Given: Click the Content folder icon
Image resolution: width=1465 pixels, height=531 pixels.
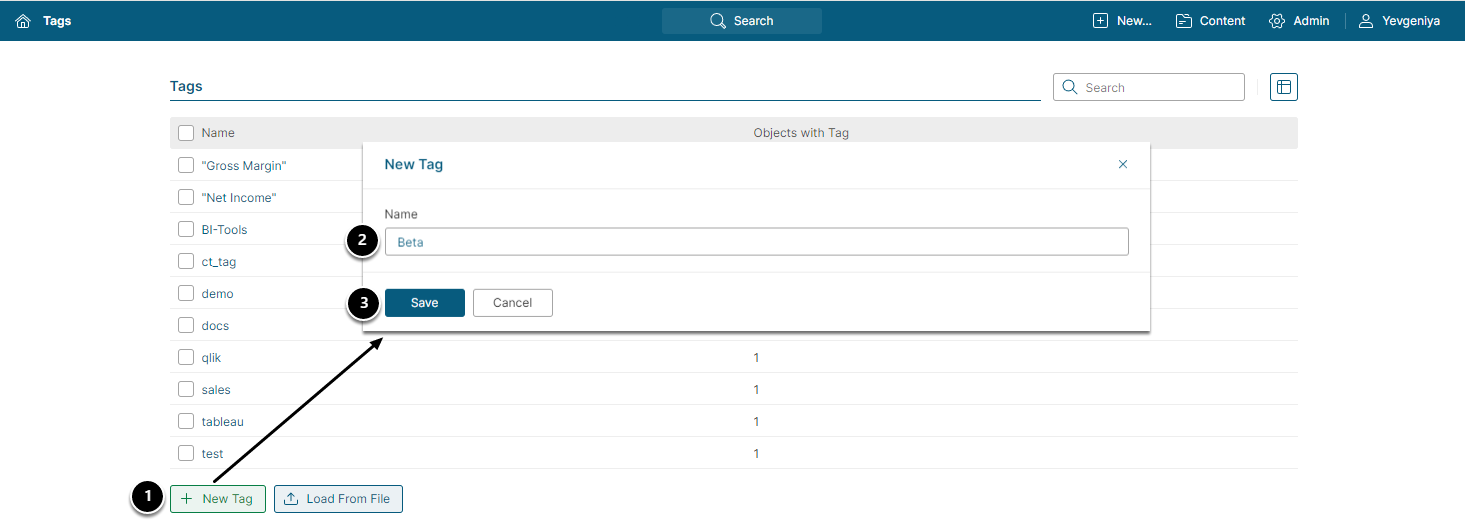Looking at the screenshot, I should pyautogui.click(x=1183, y=21).
